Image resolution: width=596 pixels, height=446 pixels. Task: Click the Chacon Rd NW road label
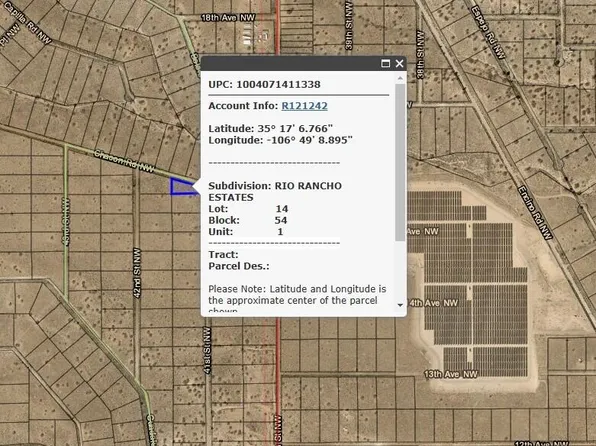tap(124, 161)
